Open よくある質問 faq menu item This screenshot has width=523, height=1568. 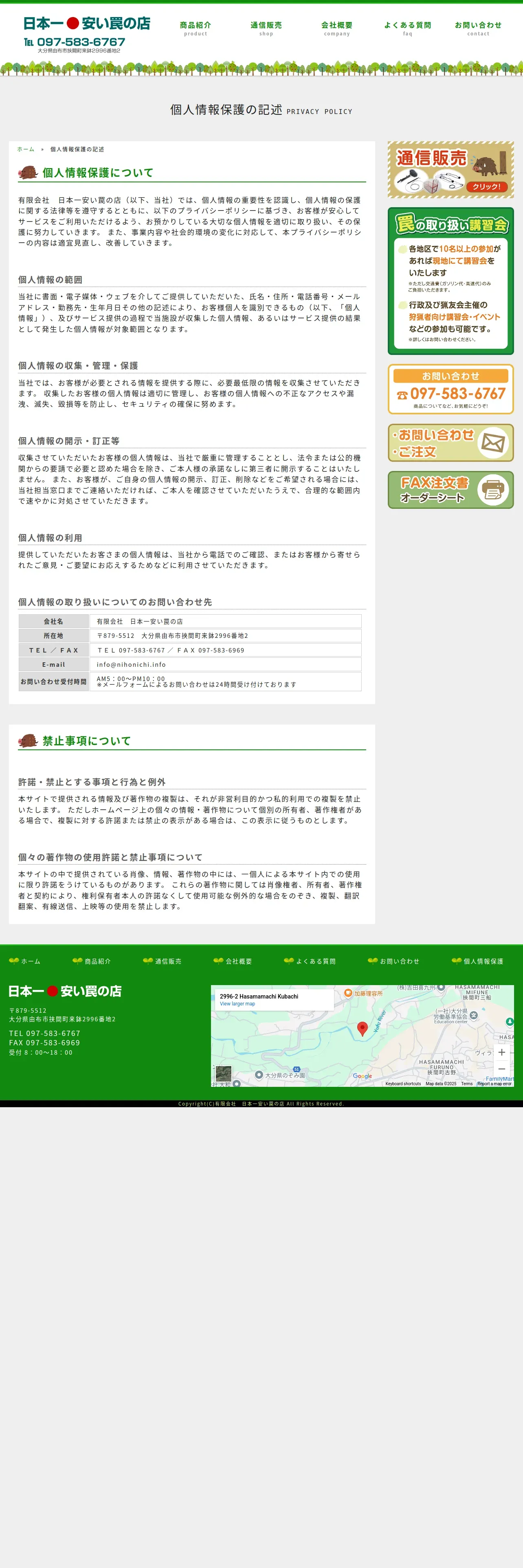click(x=407, y=28)
